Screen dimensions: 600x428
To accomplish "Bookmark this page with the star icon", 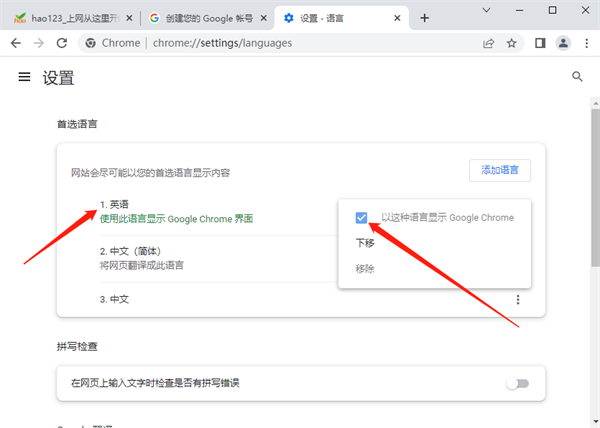I will [512, 43].
